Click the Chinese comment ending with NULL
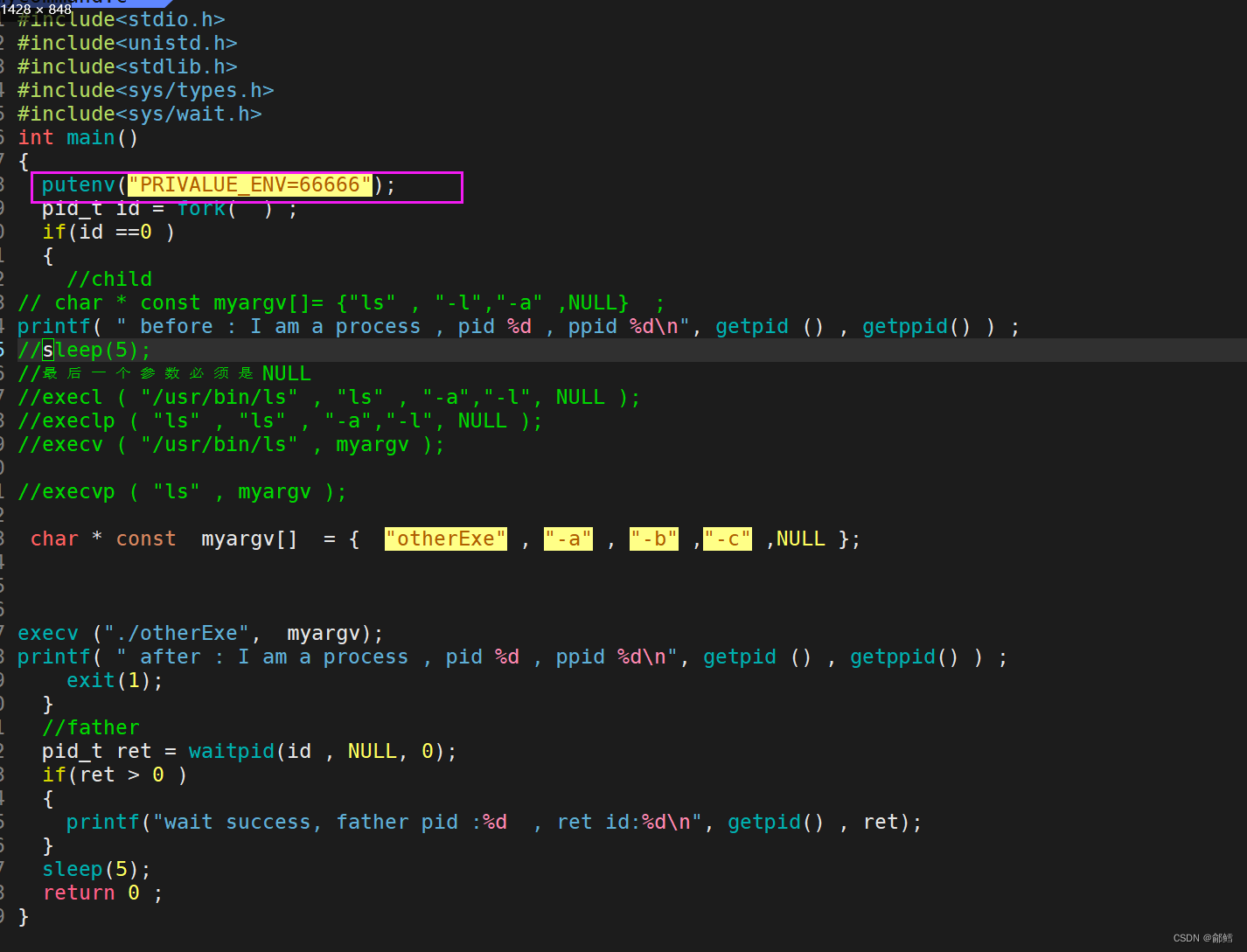The width and height of the screenshot is (1247, 952). pyautogui.click(x=164, y=373)
